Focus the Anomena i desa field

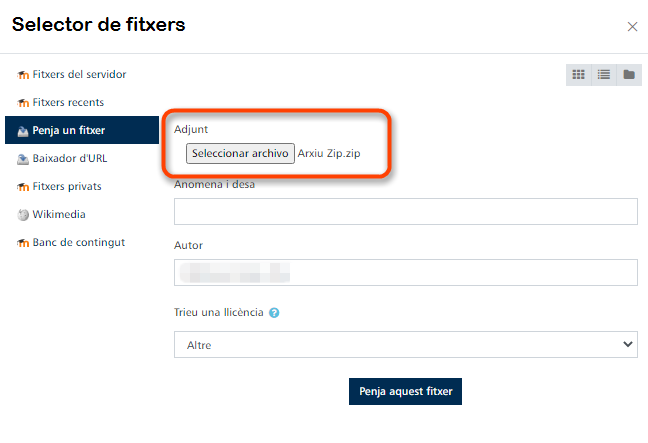406,212
